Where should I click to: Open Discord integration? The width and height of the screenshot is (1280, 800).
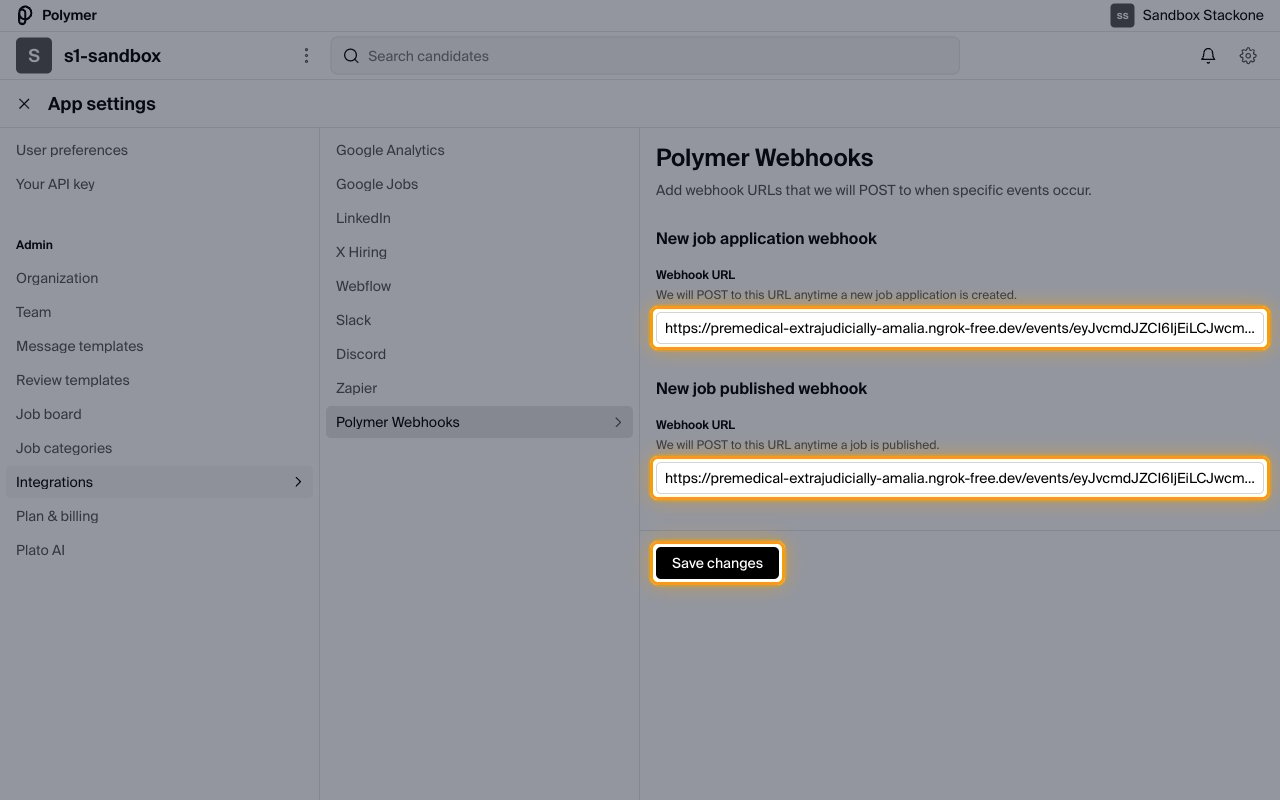click(x=360, y=354)
